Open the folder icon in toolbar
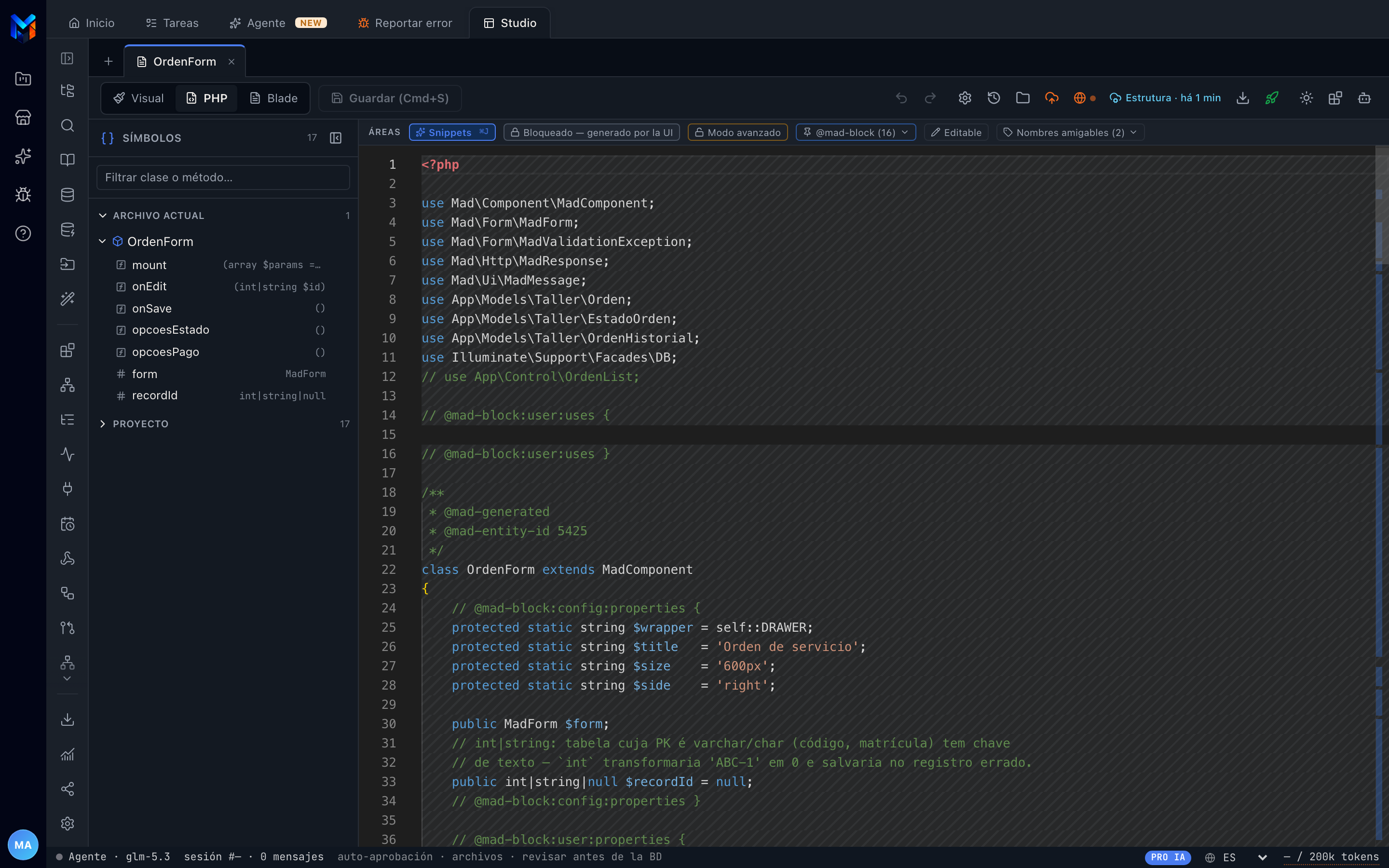Viewport: 1389px width, 868px height. pyautogui.click(x=1023, y=98)
